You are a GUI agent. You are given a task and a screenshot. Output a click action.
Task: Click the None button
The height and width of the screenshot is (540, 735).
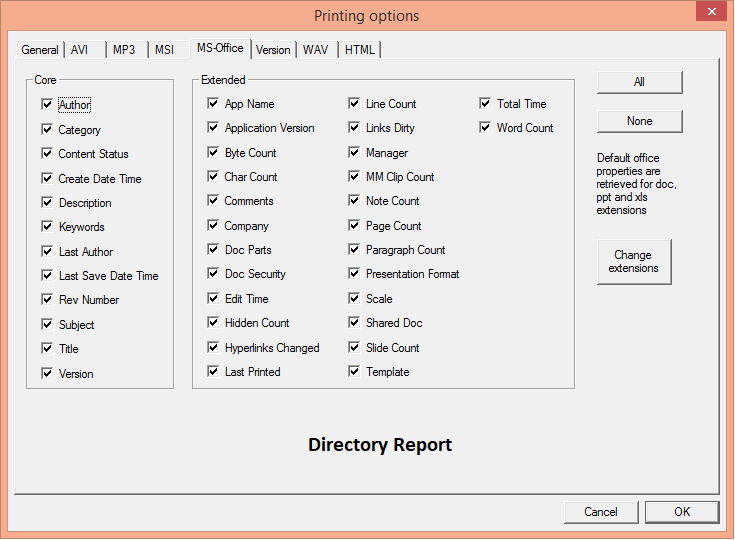[639, 121]
